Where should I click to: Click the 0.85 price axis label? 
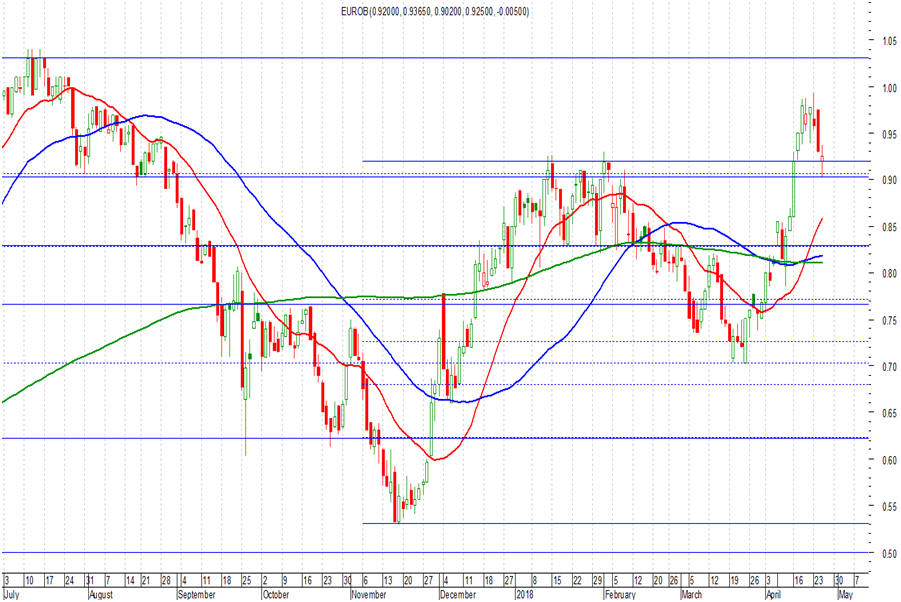(890, 227)
